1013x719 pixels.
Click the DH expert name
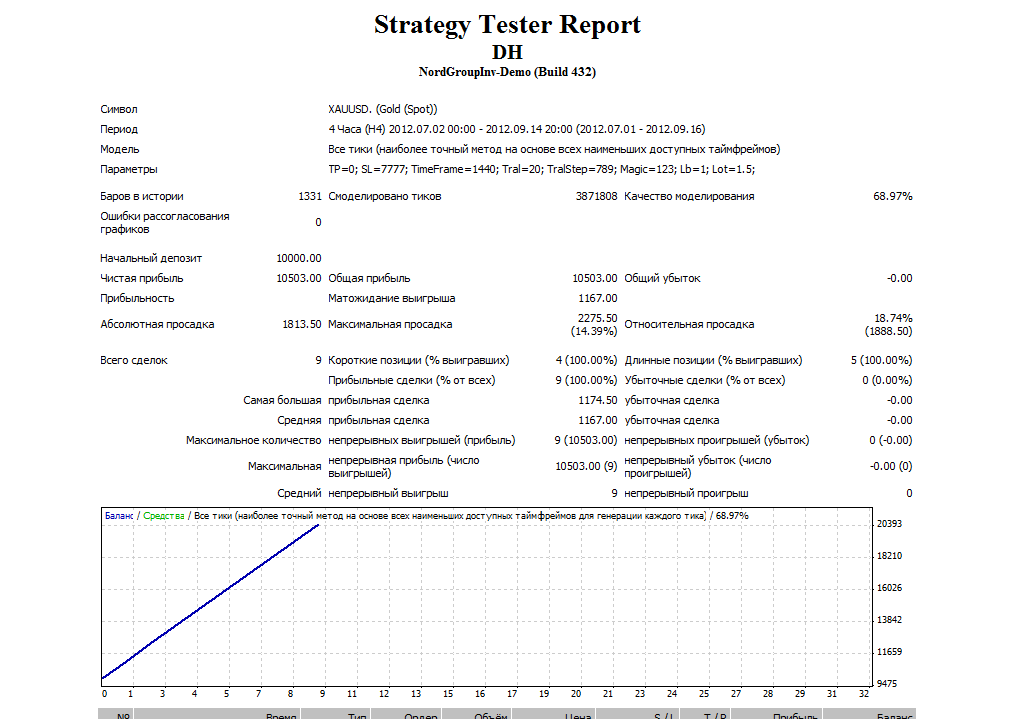pos(507,52)
